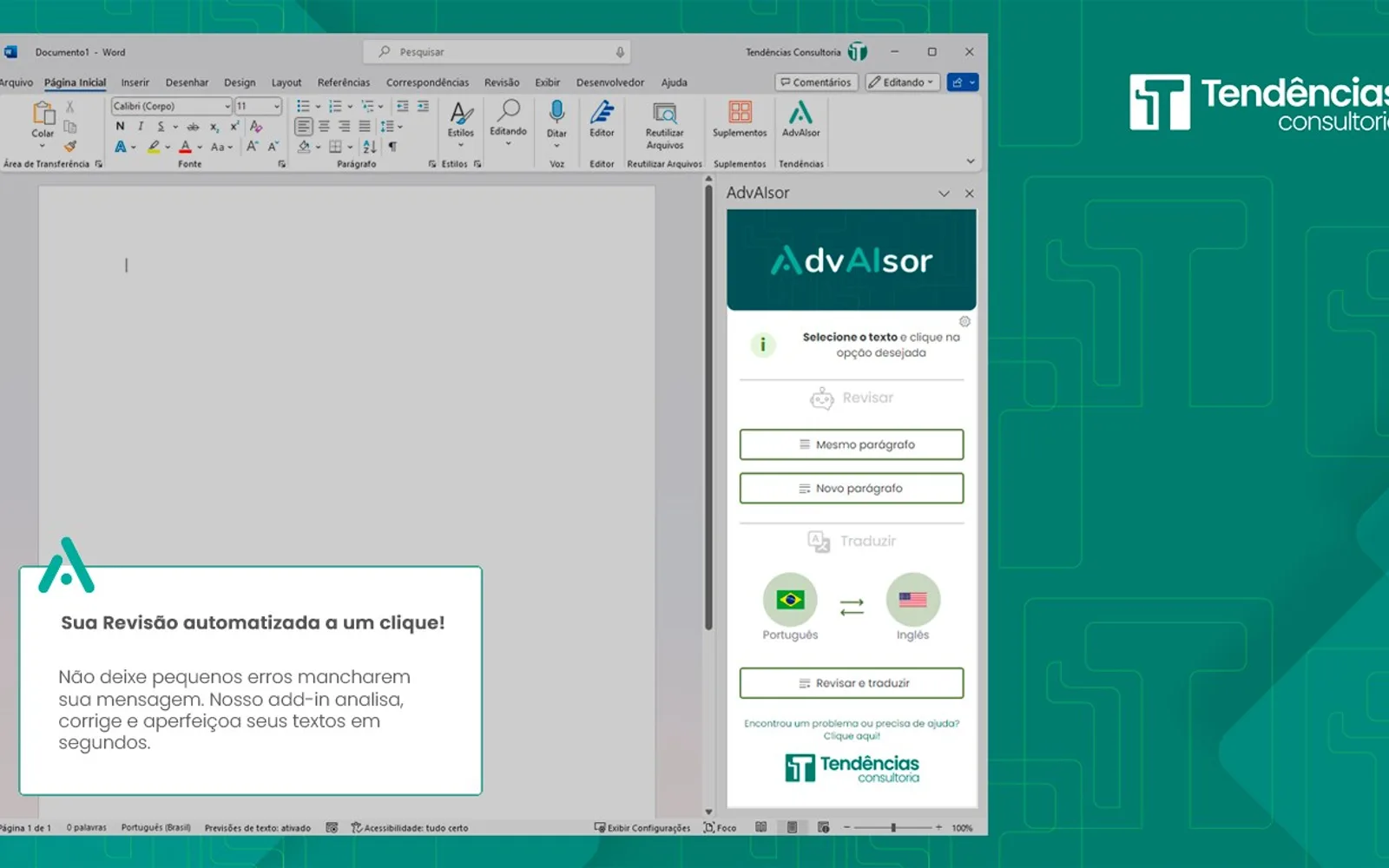Switch to the Layout tab
The image size is (1389, 868).
(286, 82)
